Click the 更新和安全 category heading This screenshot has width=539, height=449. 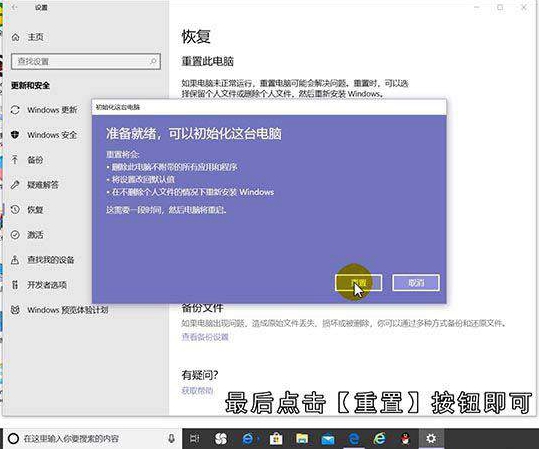pyautogui.click(x=30, y=85)
